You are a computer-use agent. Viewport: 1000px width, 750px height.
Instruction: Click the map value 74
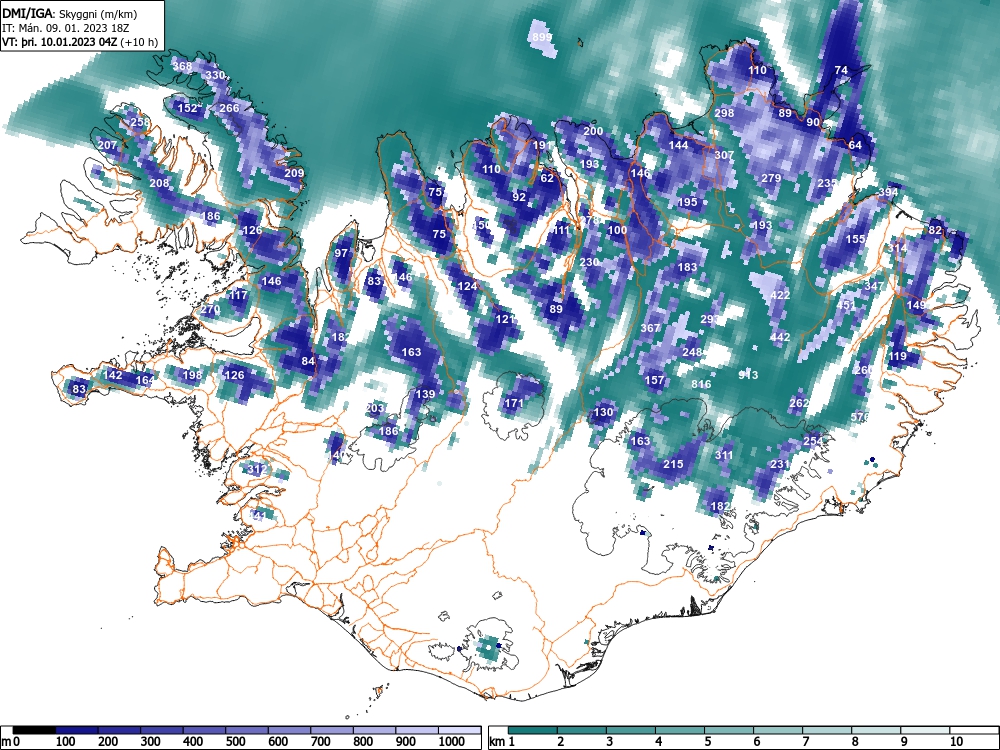click(841, 70)
